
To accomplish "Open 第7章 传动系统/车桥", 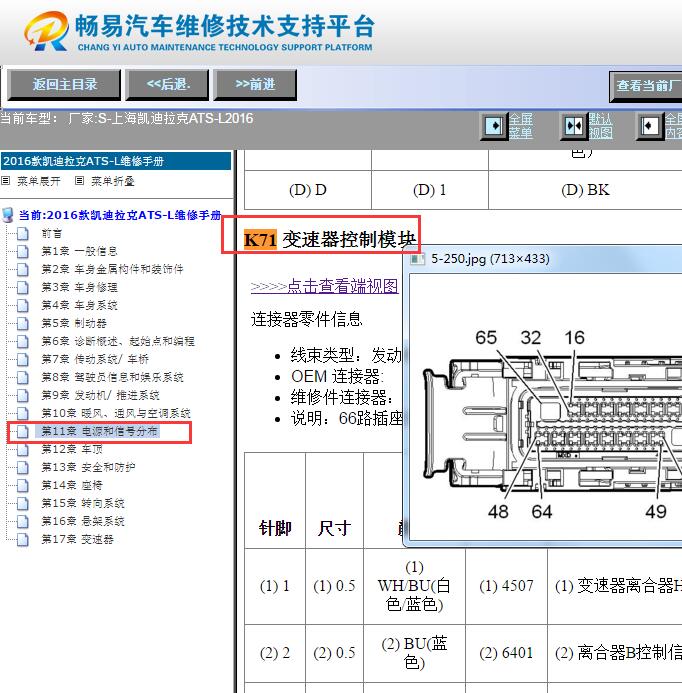I will tap(95, 359).
